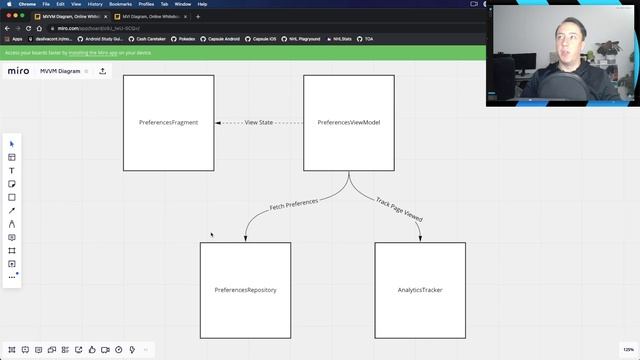Screen dimensions: 640x360
Task: Open the timer icon in bottom toolbar
Action: 119,350
